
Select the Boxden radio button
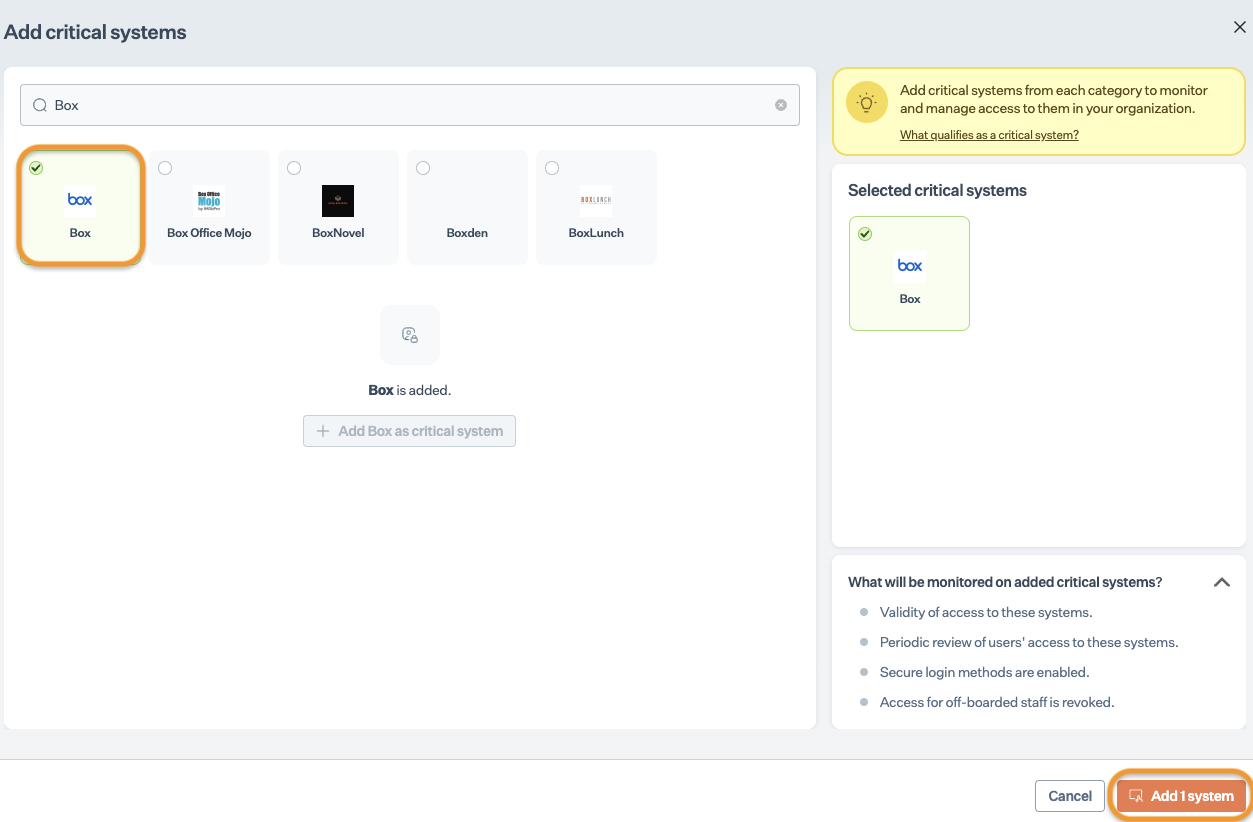[423, 168]
